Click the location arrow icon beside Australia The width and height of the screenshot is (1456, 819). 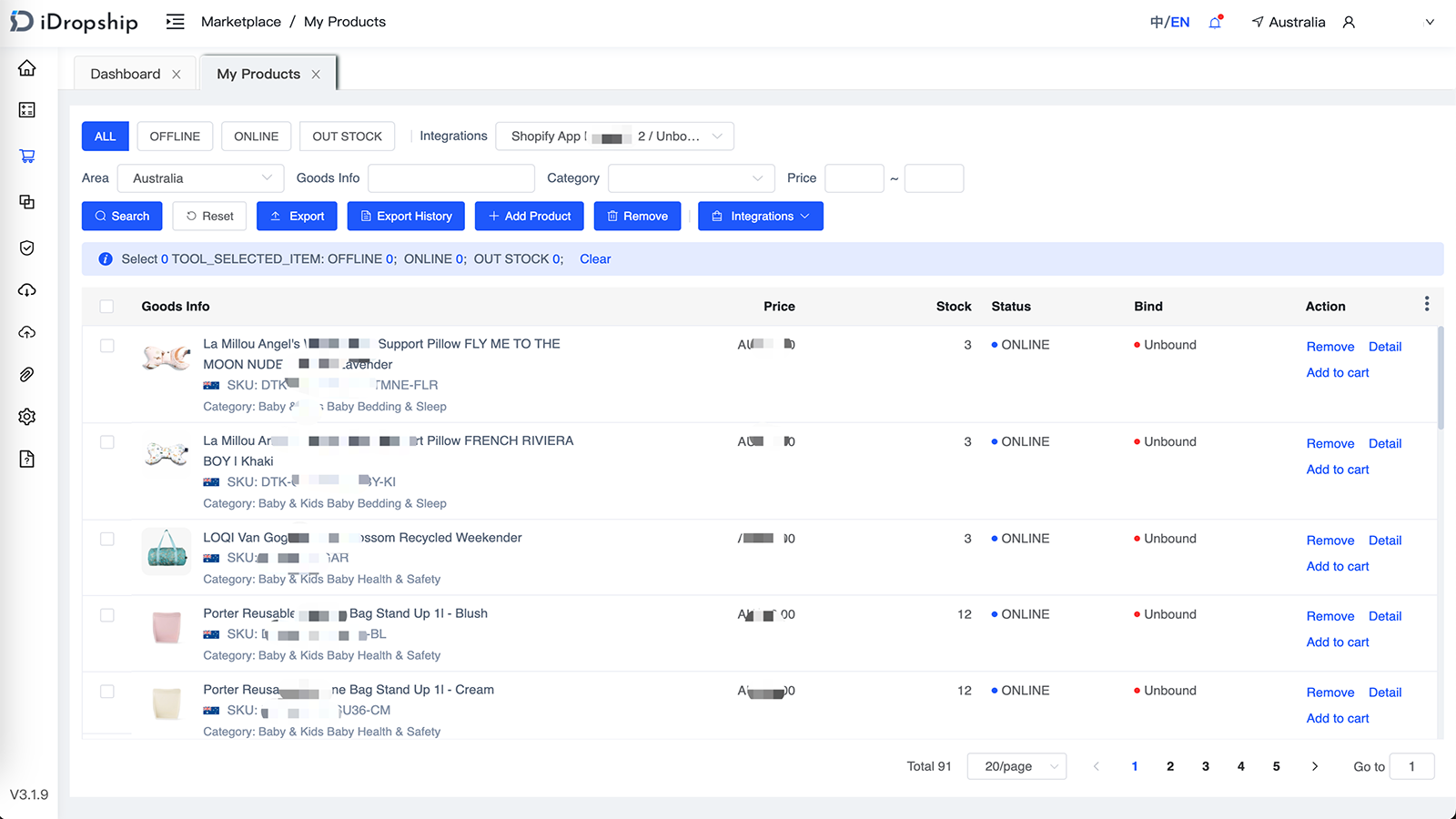pyautogui.click(x=1258, y=22)
